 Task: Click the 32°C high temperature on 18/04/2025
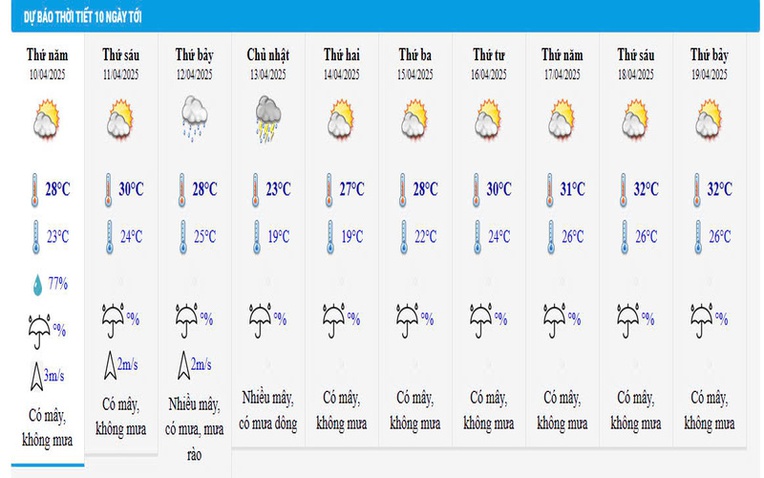tap(646, 189)
